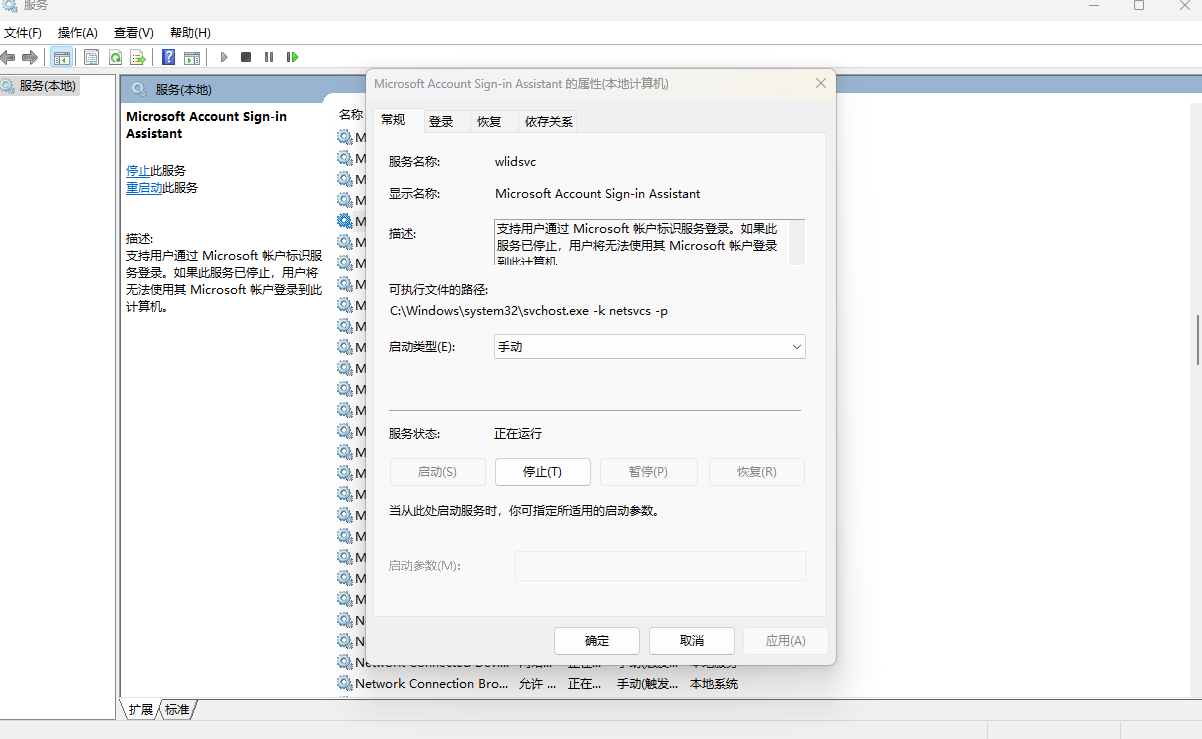
Task: Click the gear icon of the Network Connection Bro... row
Action: [x=345, y=684]
